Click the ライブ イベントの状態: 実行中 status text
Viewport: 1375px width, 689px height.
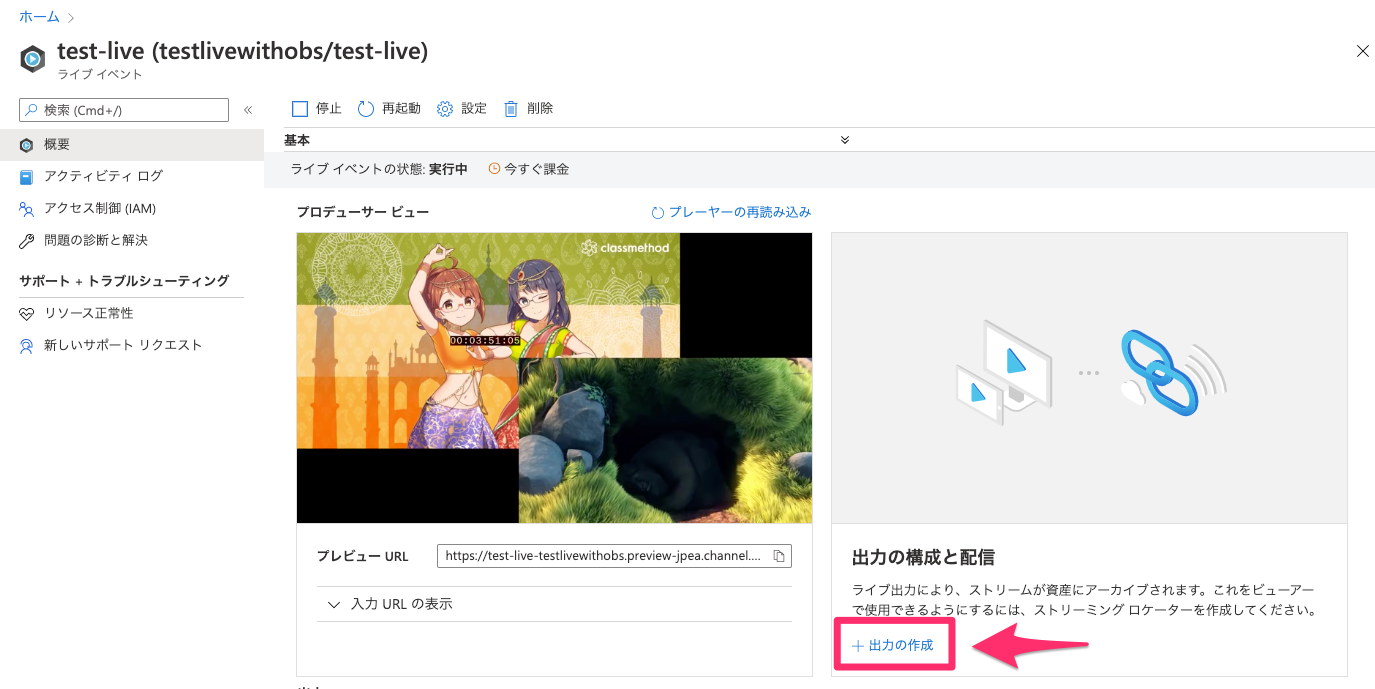379,169
